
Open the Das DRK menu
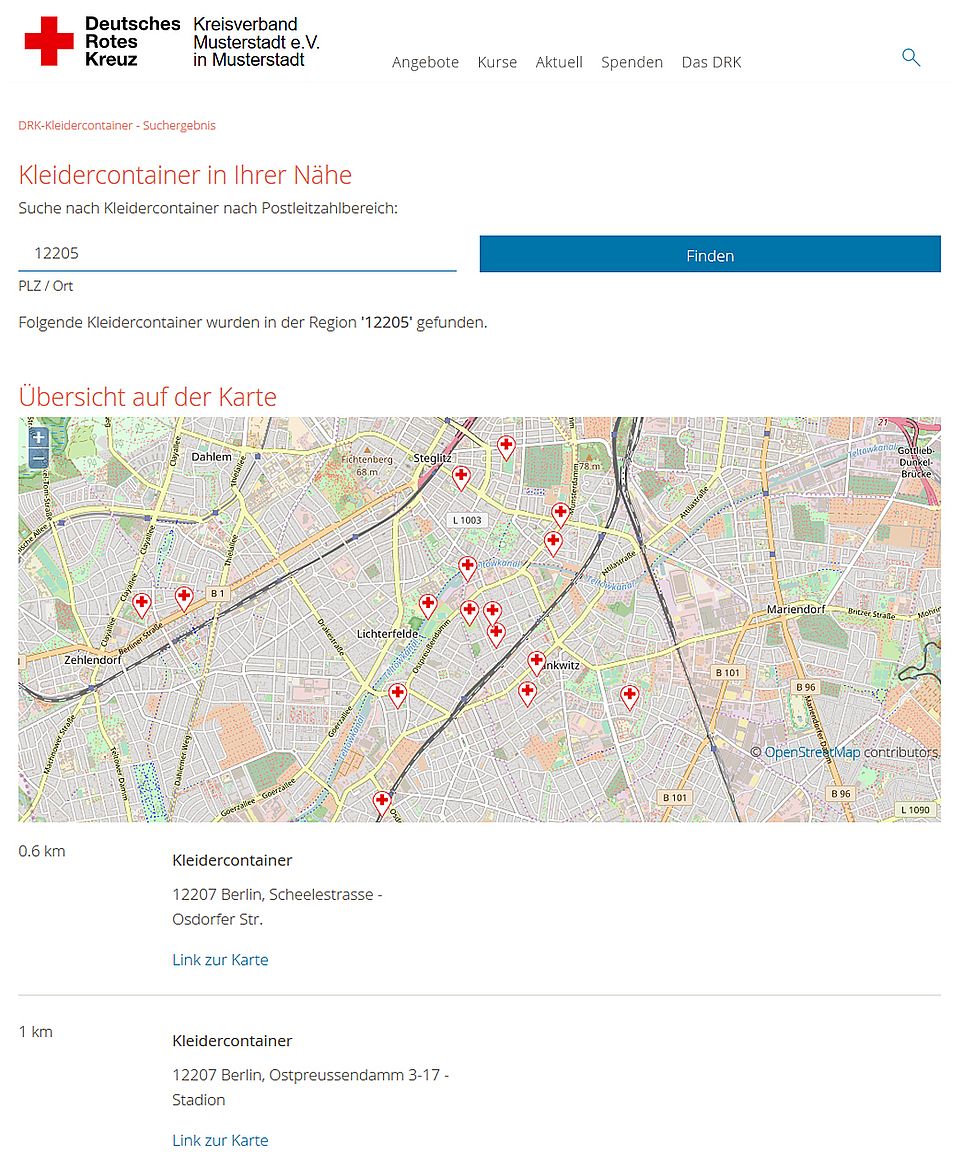point(711,62)
